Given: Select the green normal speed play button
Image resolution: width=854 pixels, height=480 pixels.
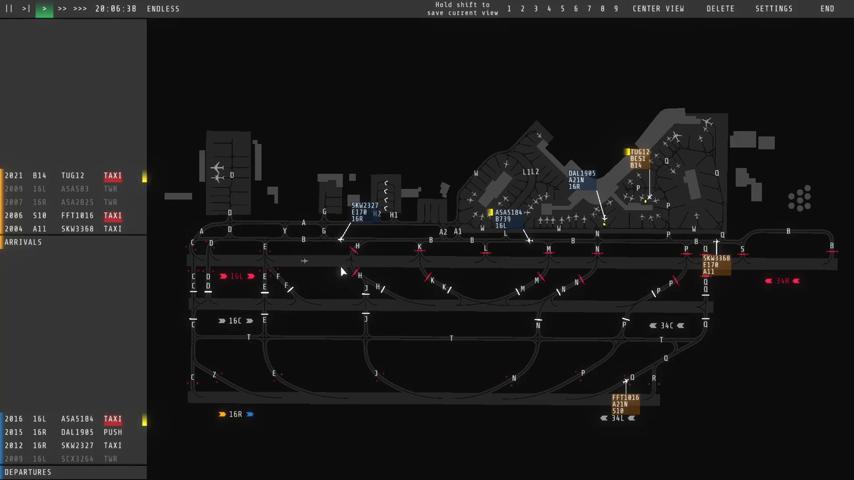Looking at the screenshot, I should click(44, 9).
